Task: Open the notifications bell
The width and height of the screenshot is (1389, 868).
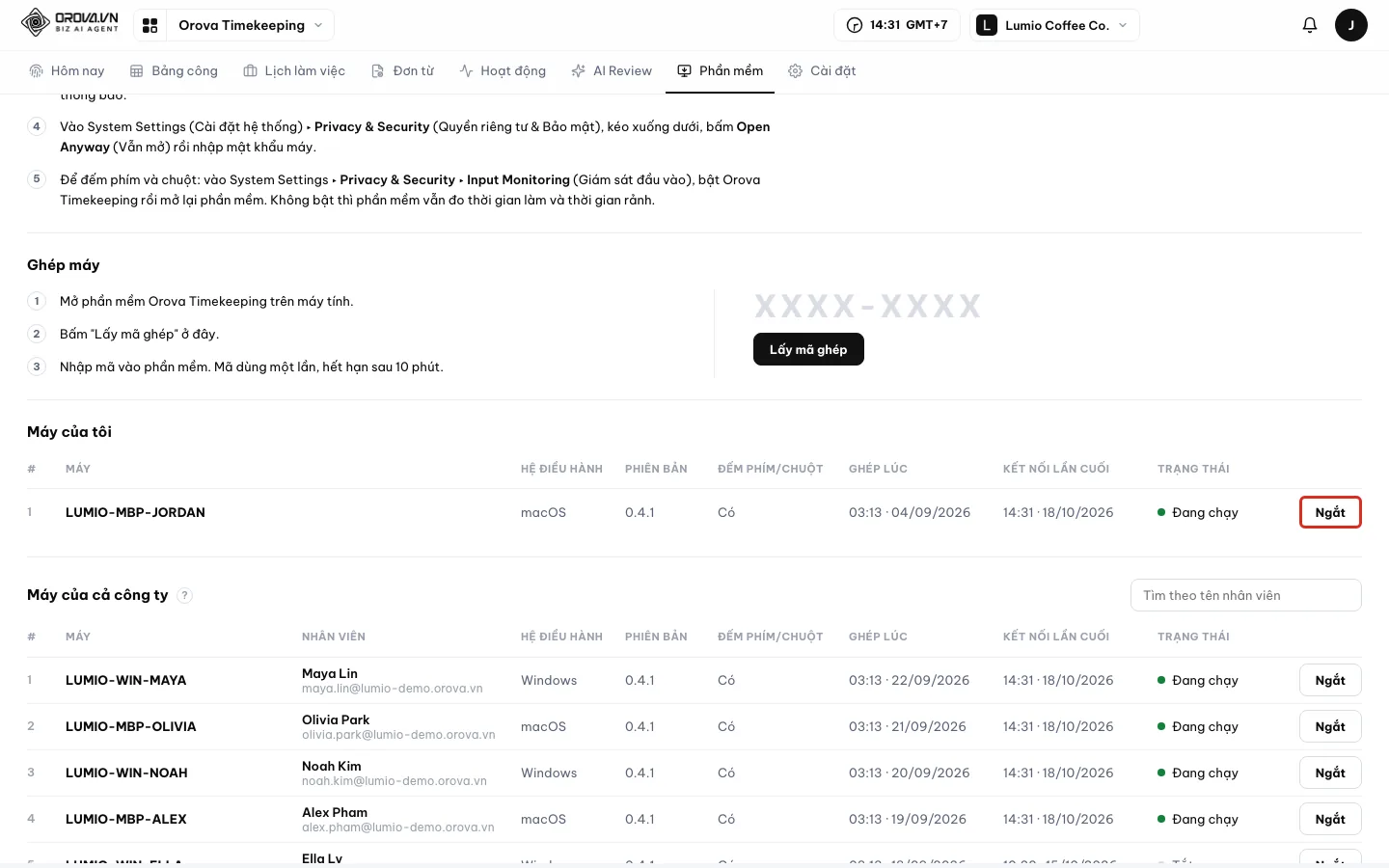Action: 1309,25
